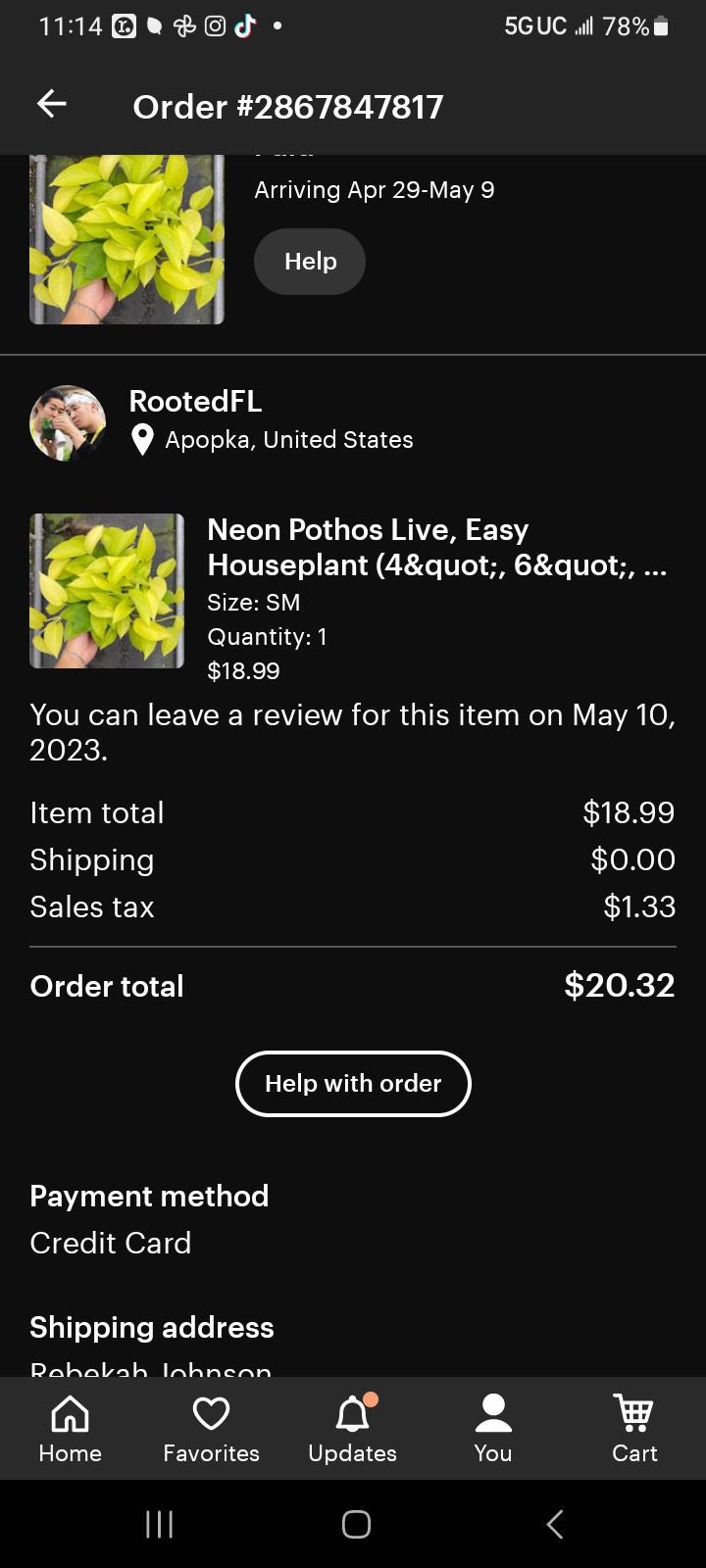706x1568 pixels.
Task: Tap the Neon Pothos item thumbnail
Action: (x=107, y=591)
